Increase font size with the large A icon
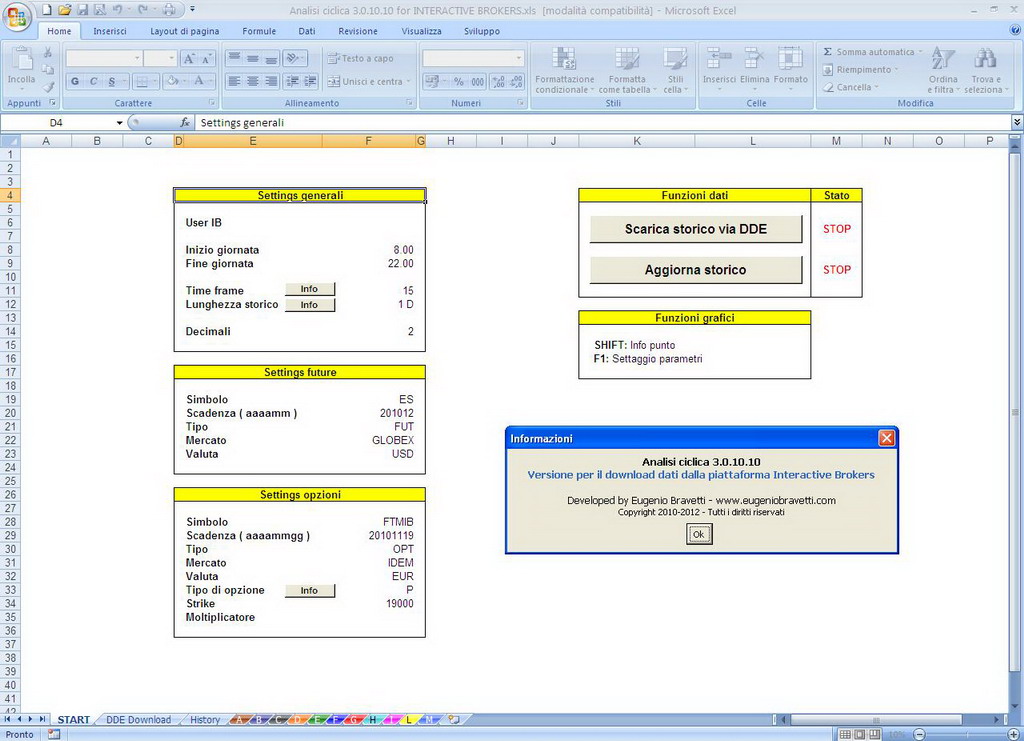Viewport: 1024px width, 741px height. (189, 59)
